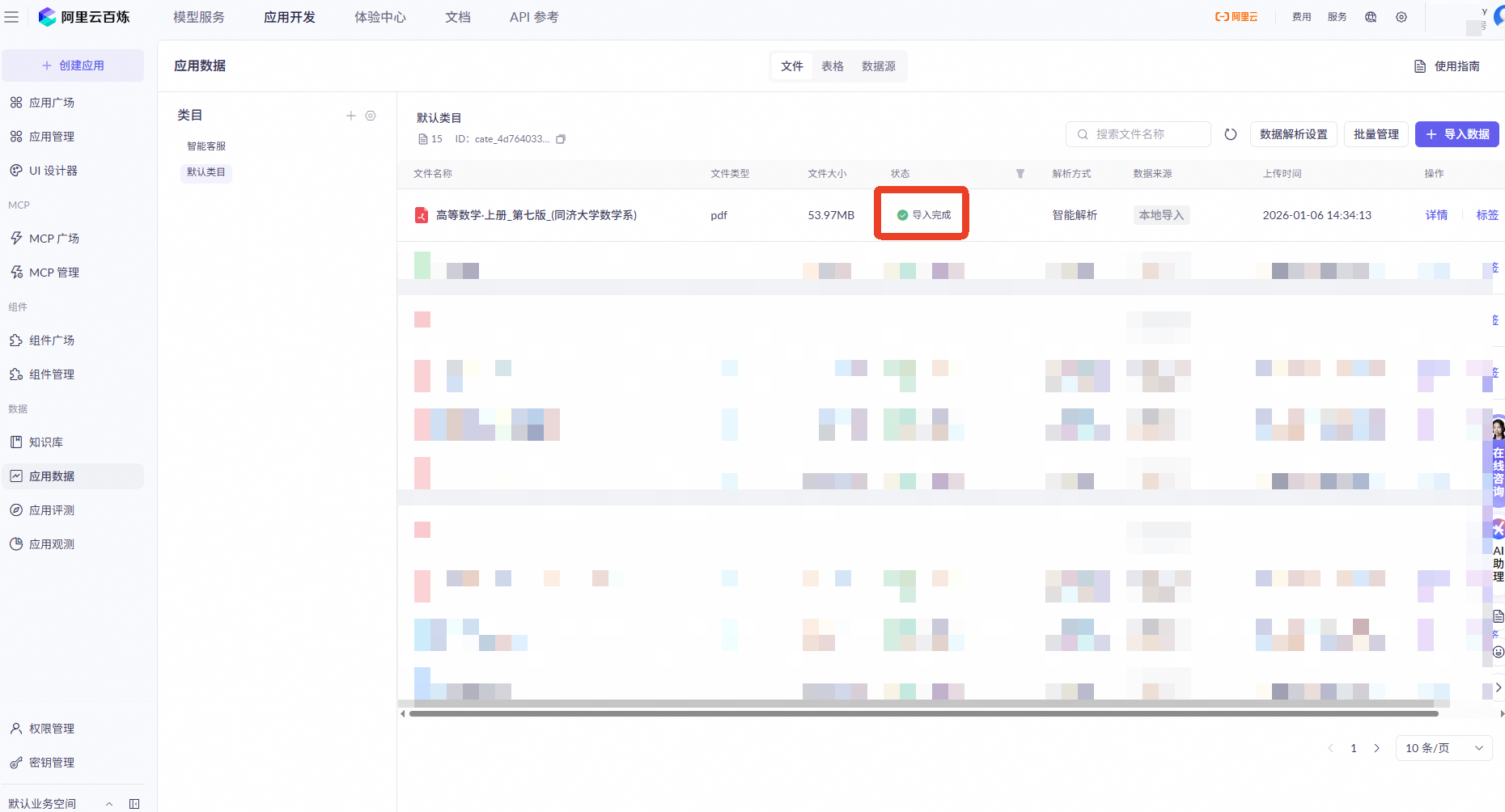Click the 阿里云百炼 logo

[x=84, y=17]
